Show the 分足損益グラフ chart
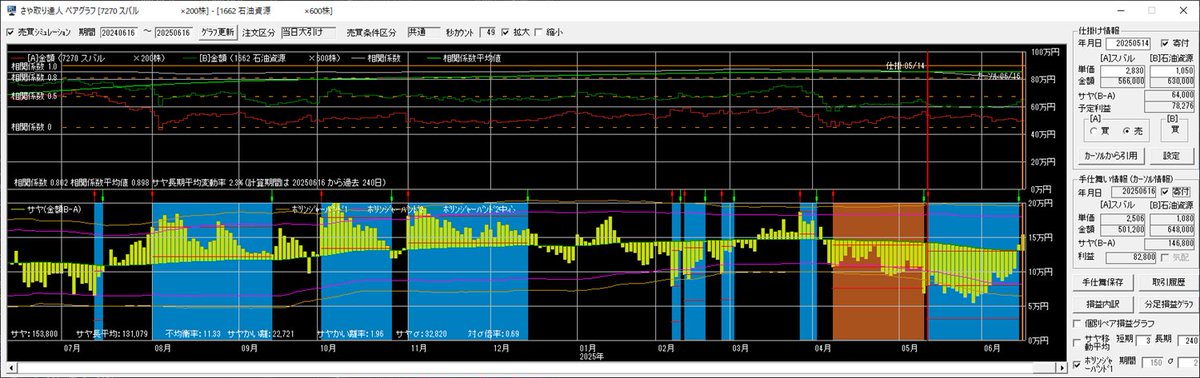The image size is (1200, 378). coord(1169,303)
